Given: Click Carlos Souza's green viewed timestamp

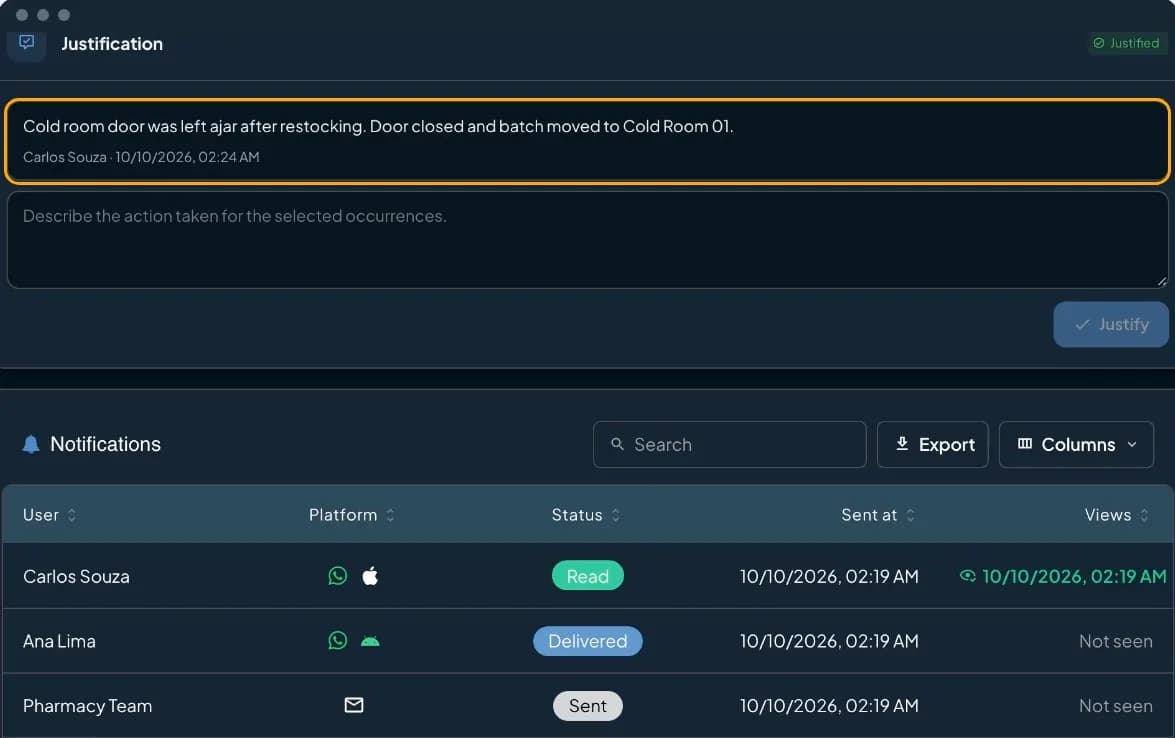Looking at the screenshot, I should click(1074, 576).
